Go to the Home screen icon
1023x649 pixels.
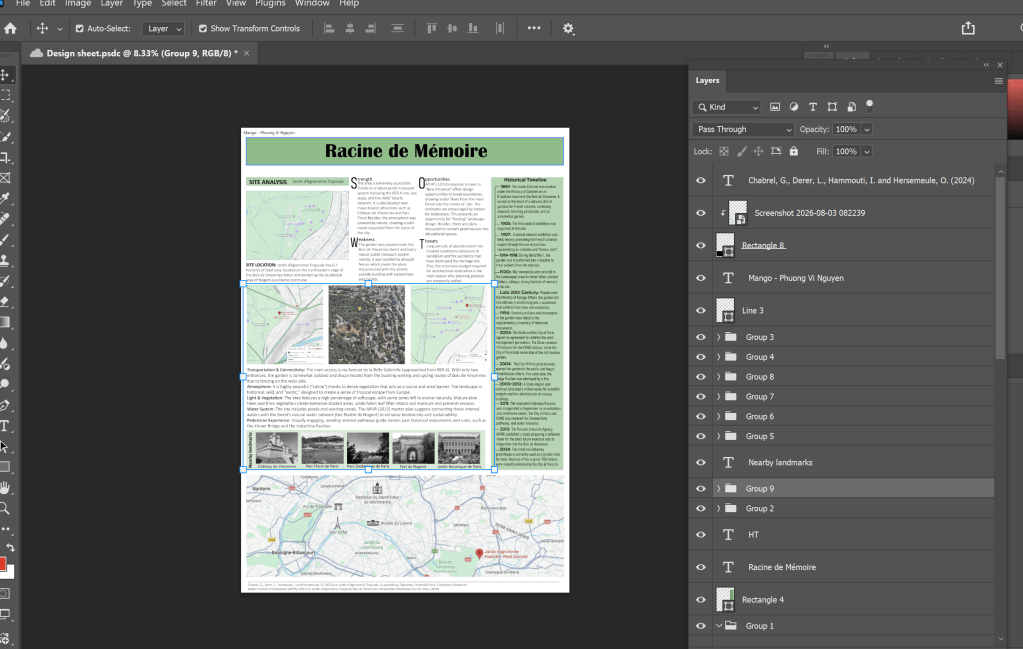click(10, 29)
